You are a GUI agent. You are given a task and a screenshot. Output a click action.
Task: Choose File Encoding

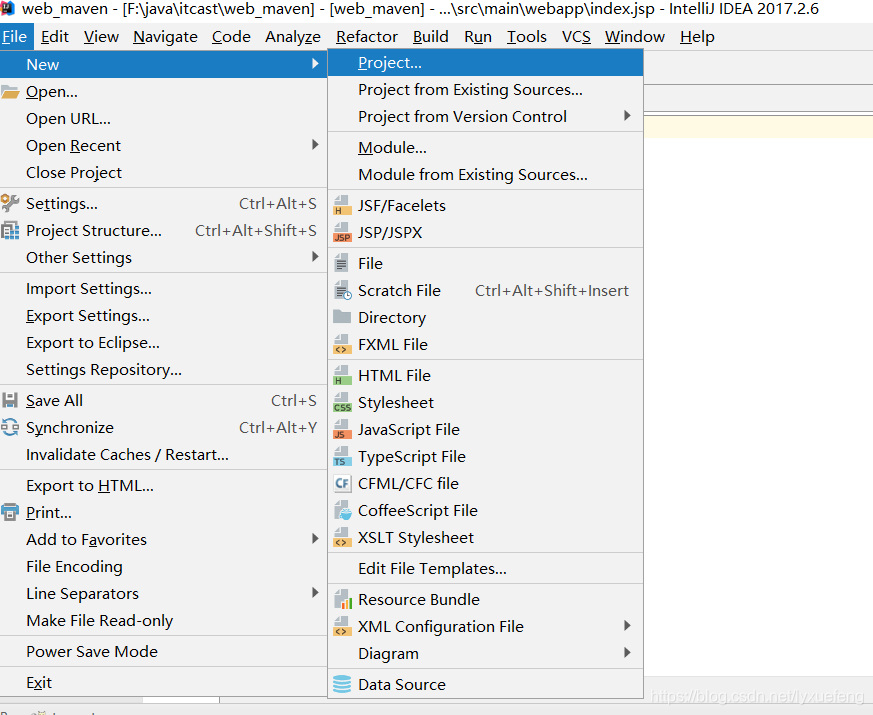click(x=163, y=566)
